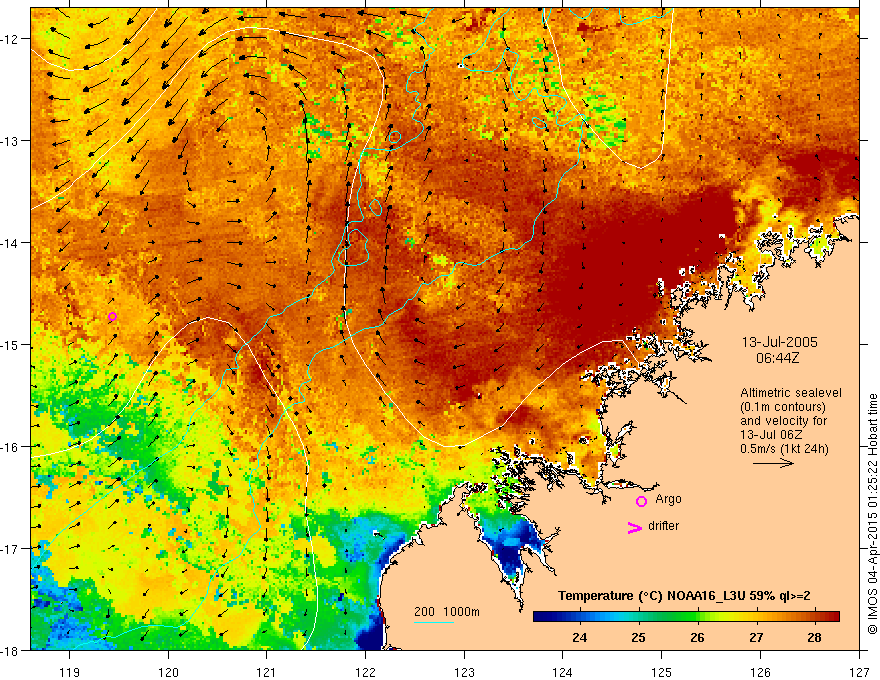Image resolution: width=880 pixels, height=680 pixels.
Task: Click longitude axis label '121'
Action: [x=266, y=672]
